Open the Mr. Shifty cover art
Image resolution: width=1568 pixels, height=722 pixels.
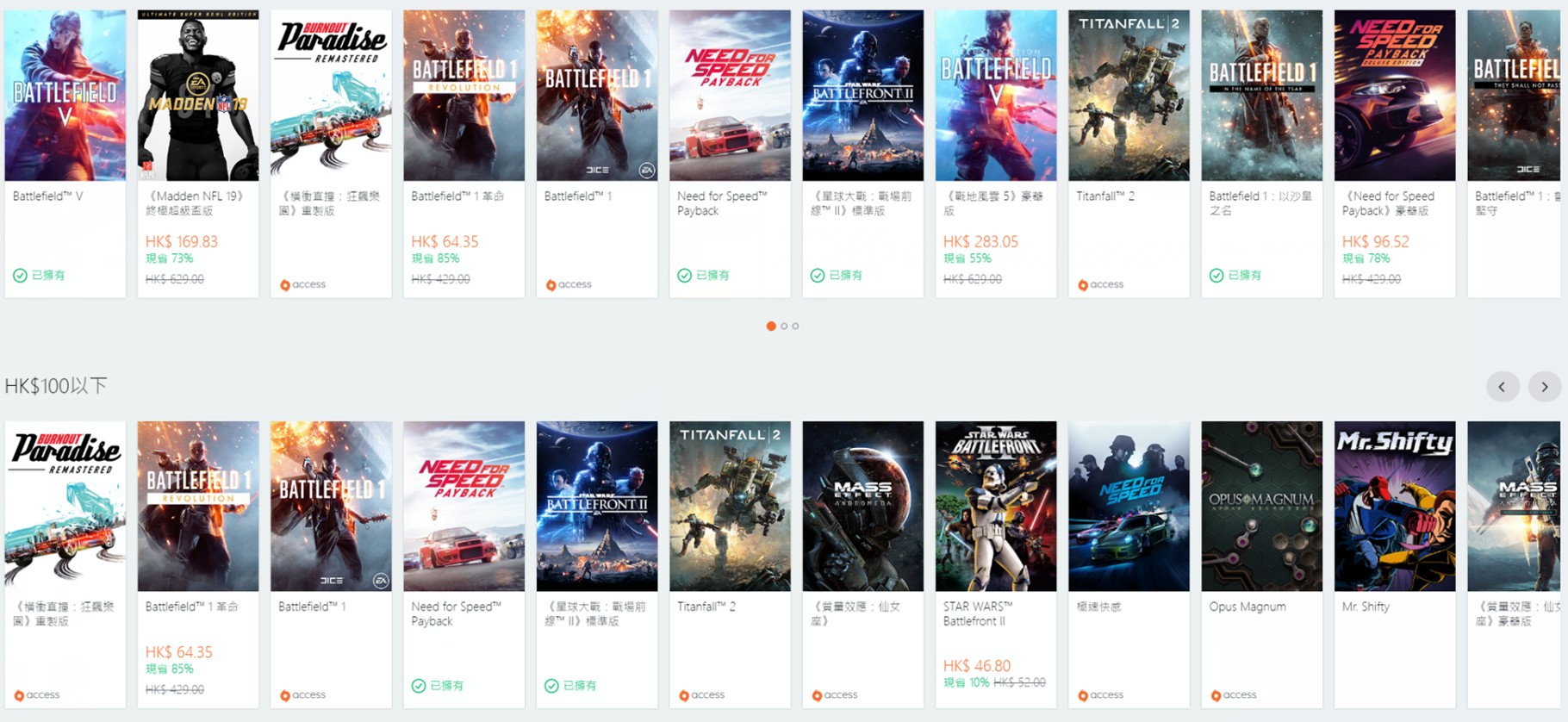(1395, 506)
